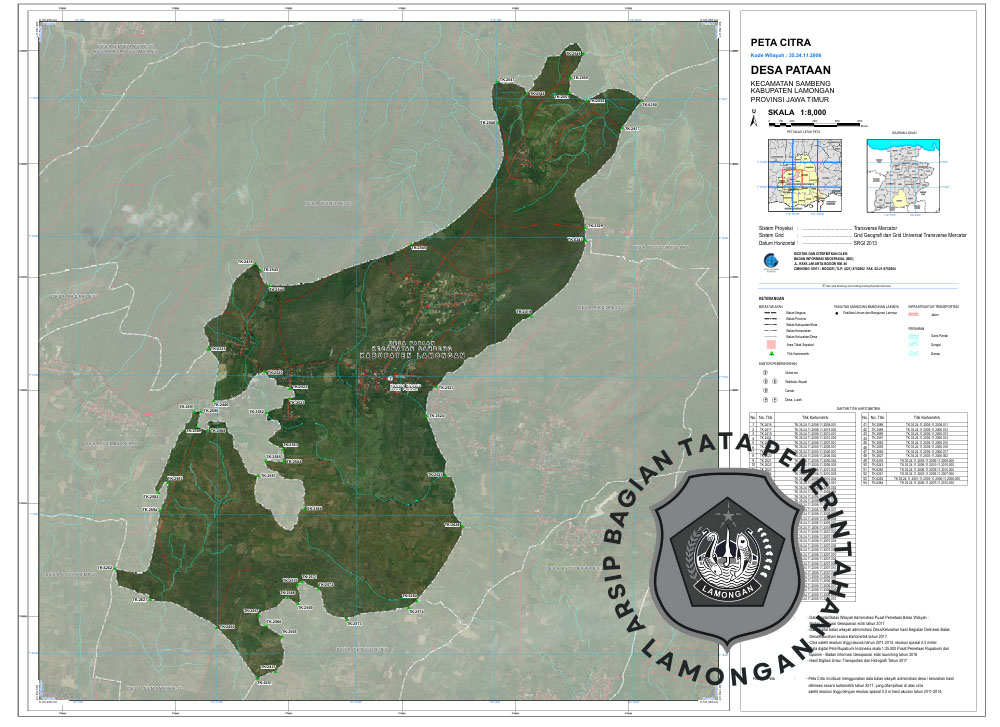Click the Sungai river legend symbol

tap(912, 343)
